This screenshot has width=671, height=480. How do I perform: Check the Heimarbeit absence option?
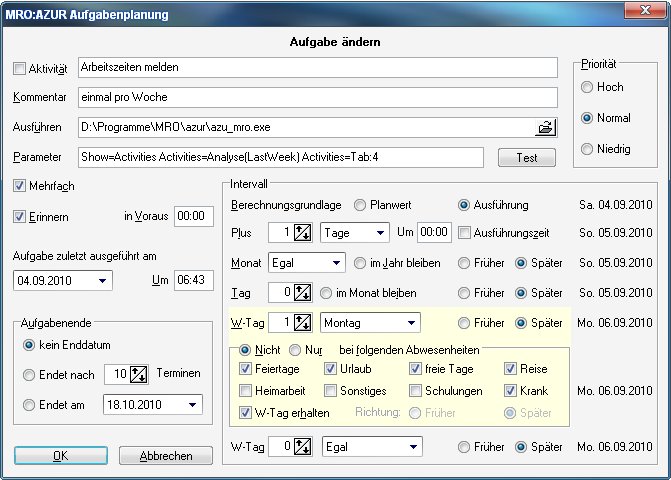(246, 391)
